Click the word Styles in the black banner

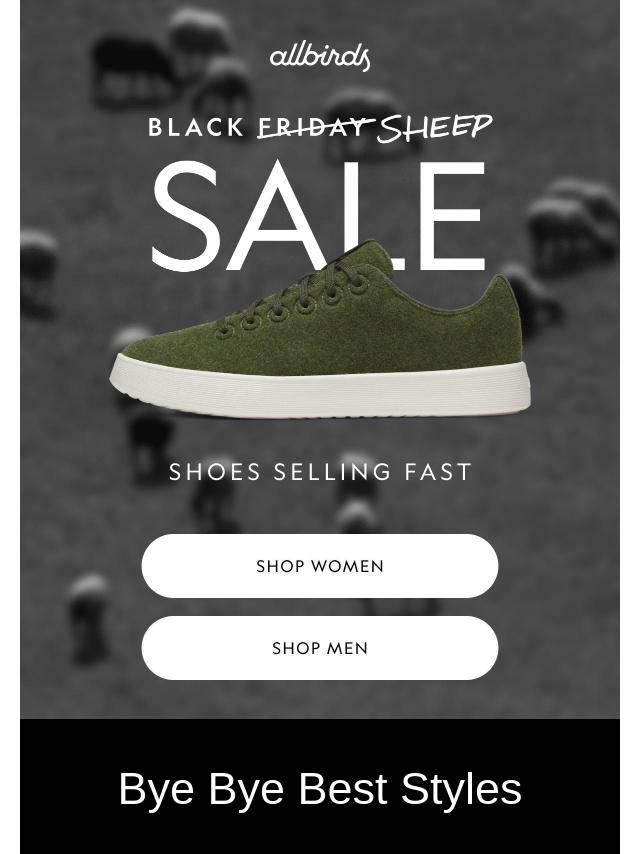click(x=461, y=790)
